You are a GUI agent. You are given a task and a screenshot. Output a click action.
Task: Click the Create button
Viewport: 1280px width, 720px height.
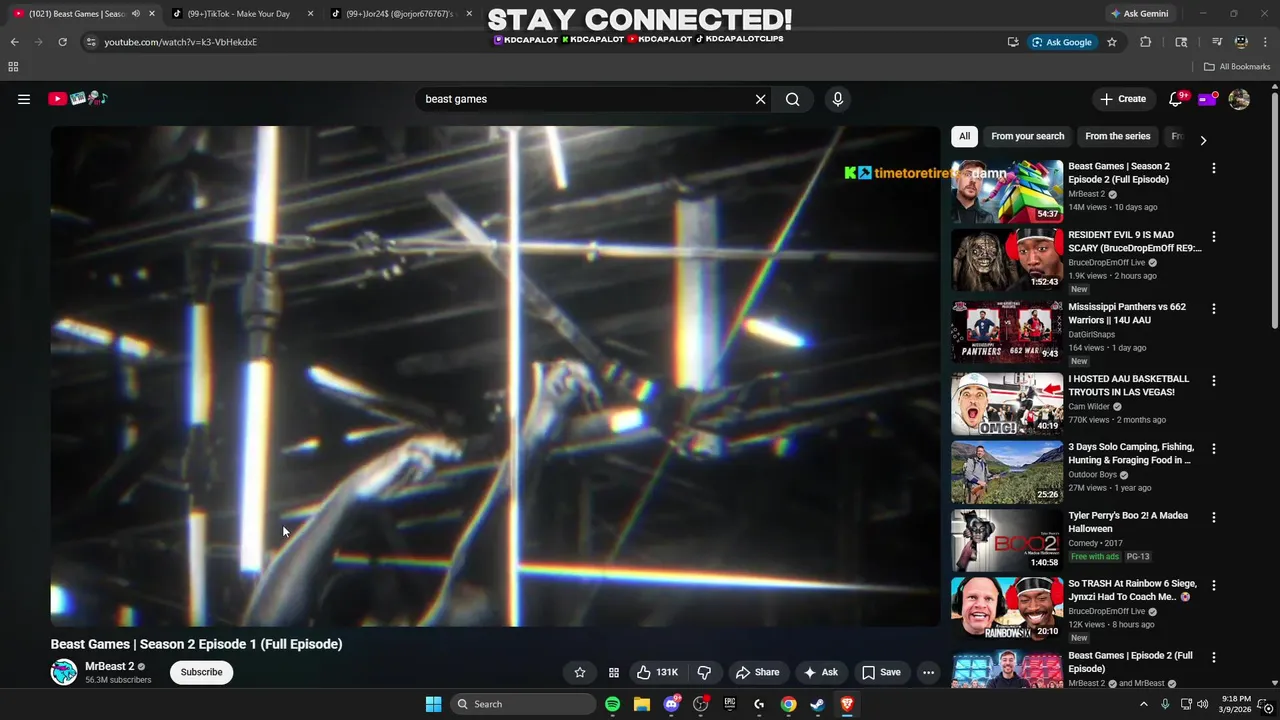(1123, 99)
